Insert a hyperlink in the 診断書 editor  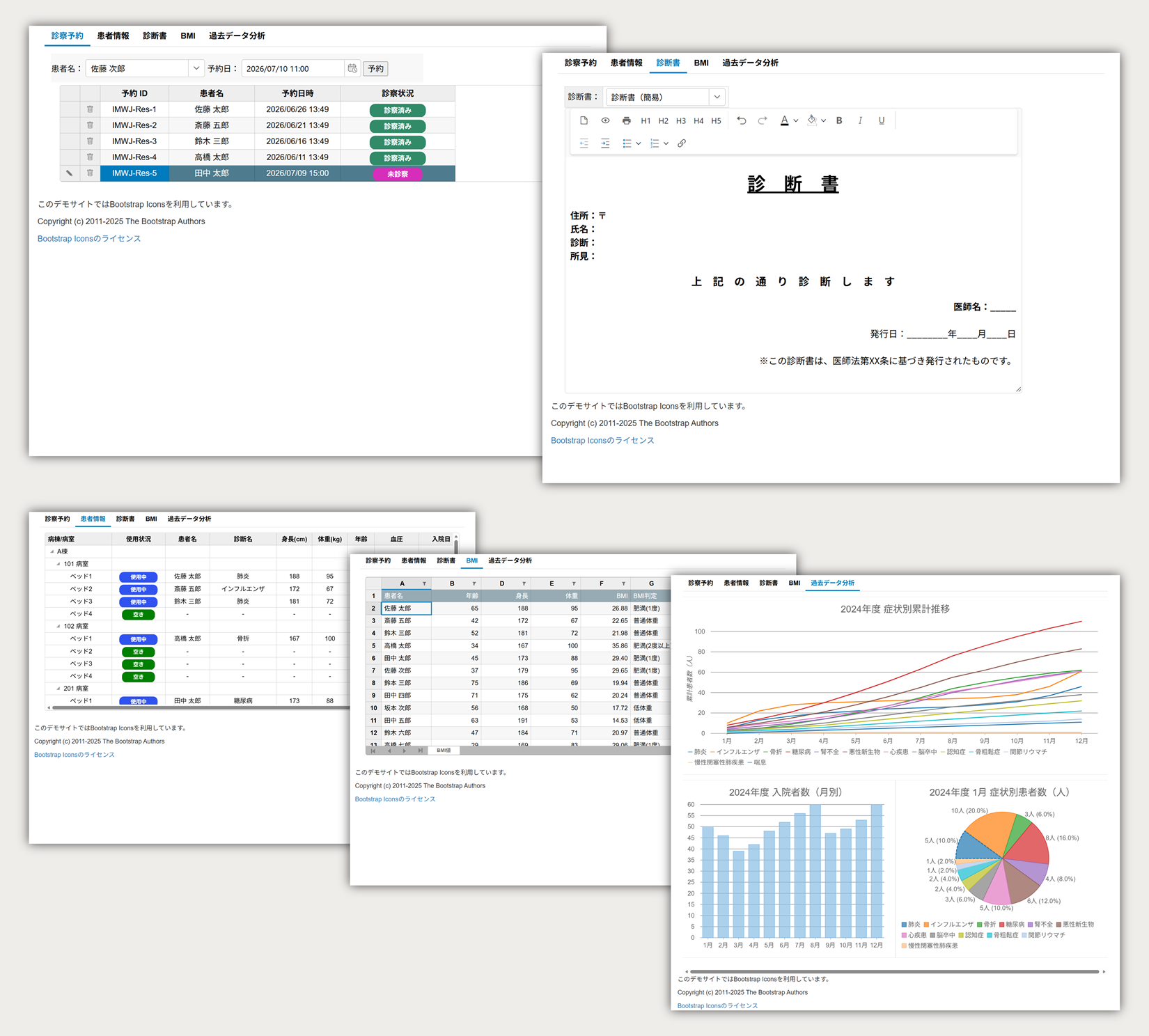[x=682, y=143]
